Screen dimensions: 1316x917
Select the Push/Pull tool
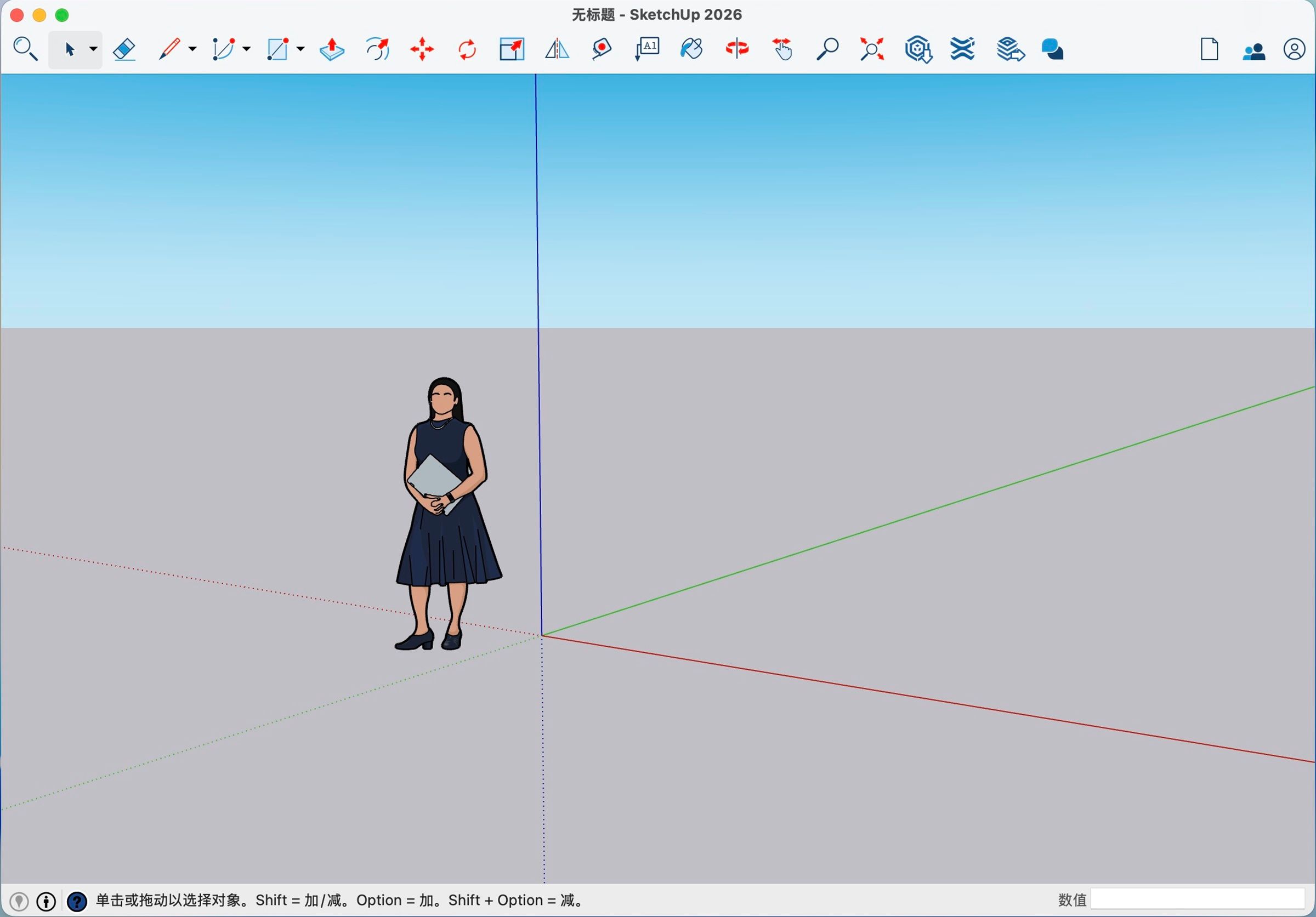pos(331,50)
